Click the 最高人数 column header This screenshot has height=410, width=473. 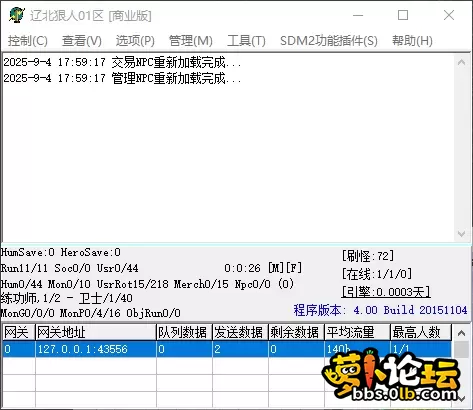421,332
